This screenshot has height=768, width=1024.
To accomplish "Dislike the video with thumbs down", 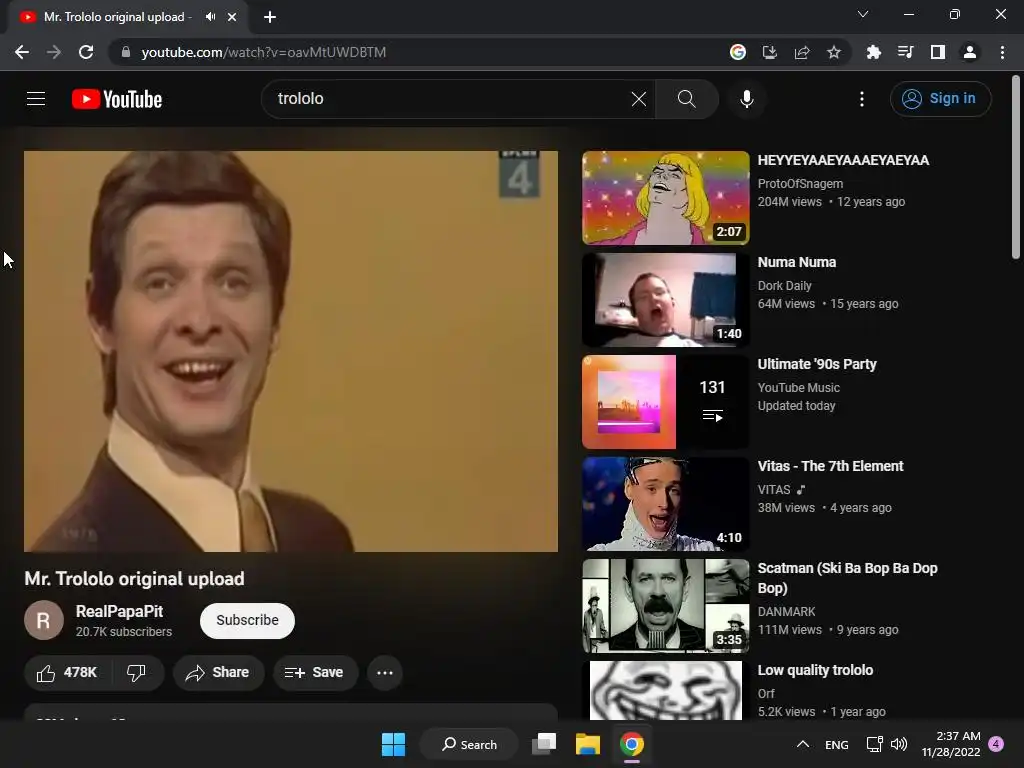I will [136, 673].
